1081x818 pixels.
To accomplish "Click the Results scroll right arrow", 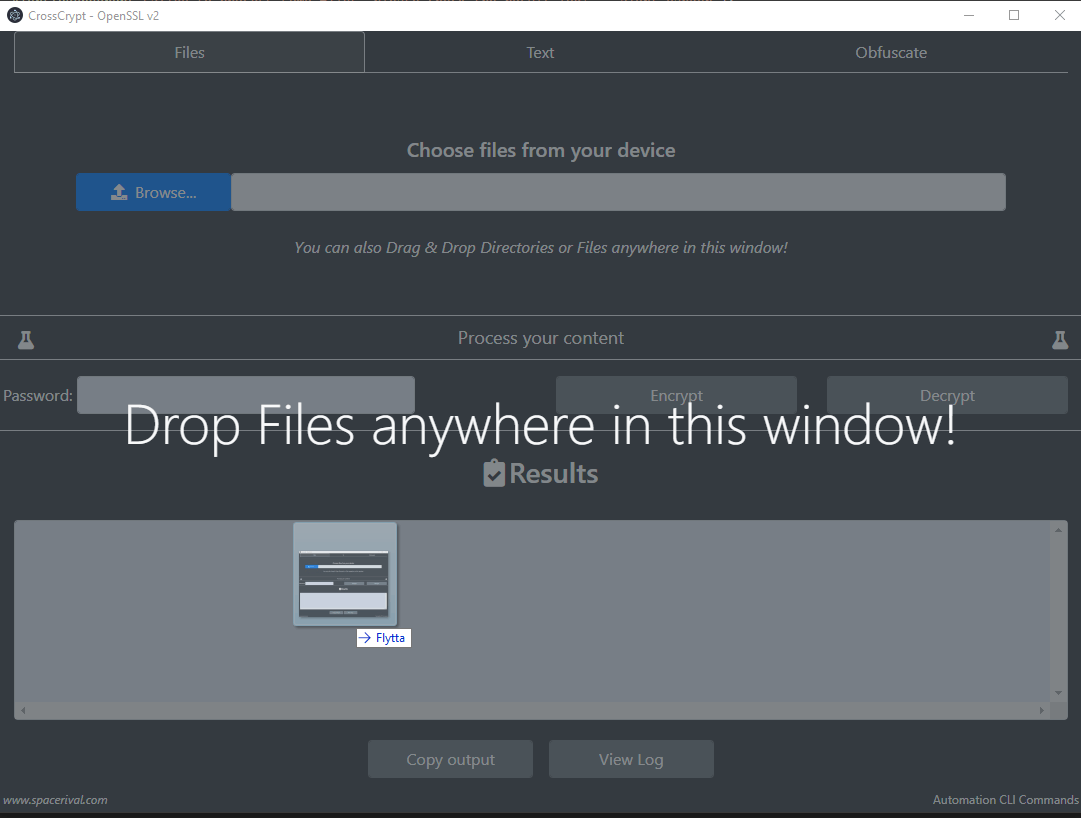I will 1042,710.
